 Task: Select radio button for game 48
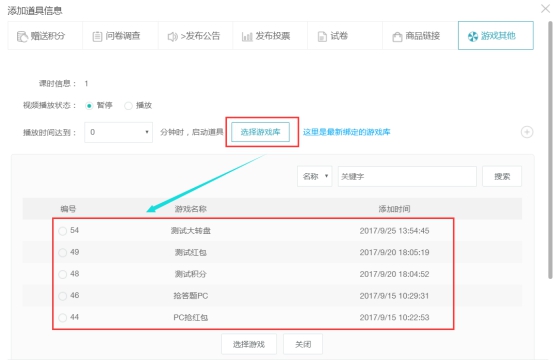[63, 275]
